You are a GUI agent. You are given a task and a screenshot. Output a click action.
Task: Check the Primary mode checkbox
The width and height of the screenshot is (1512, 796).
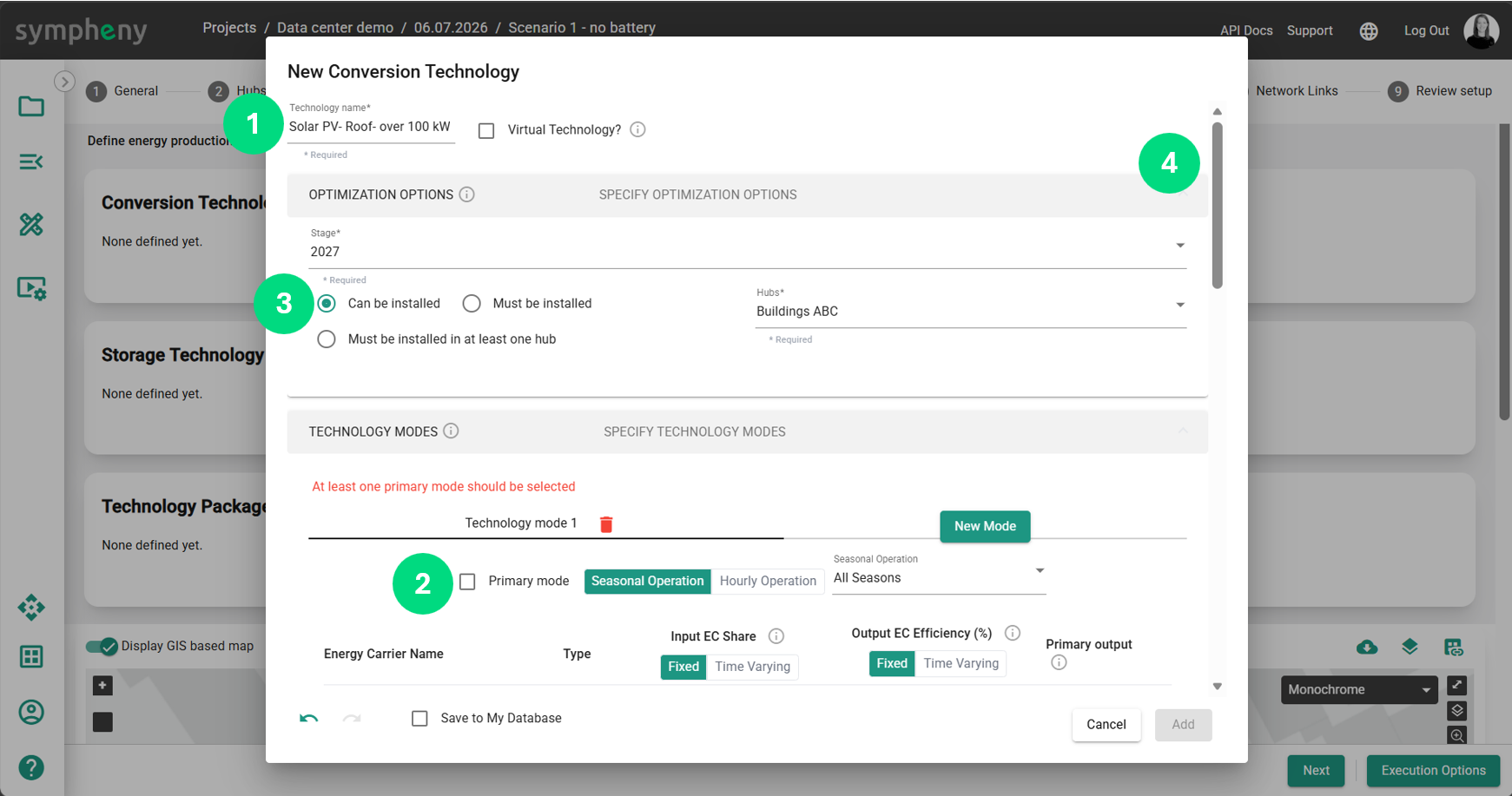click(x=467, y=582)
